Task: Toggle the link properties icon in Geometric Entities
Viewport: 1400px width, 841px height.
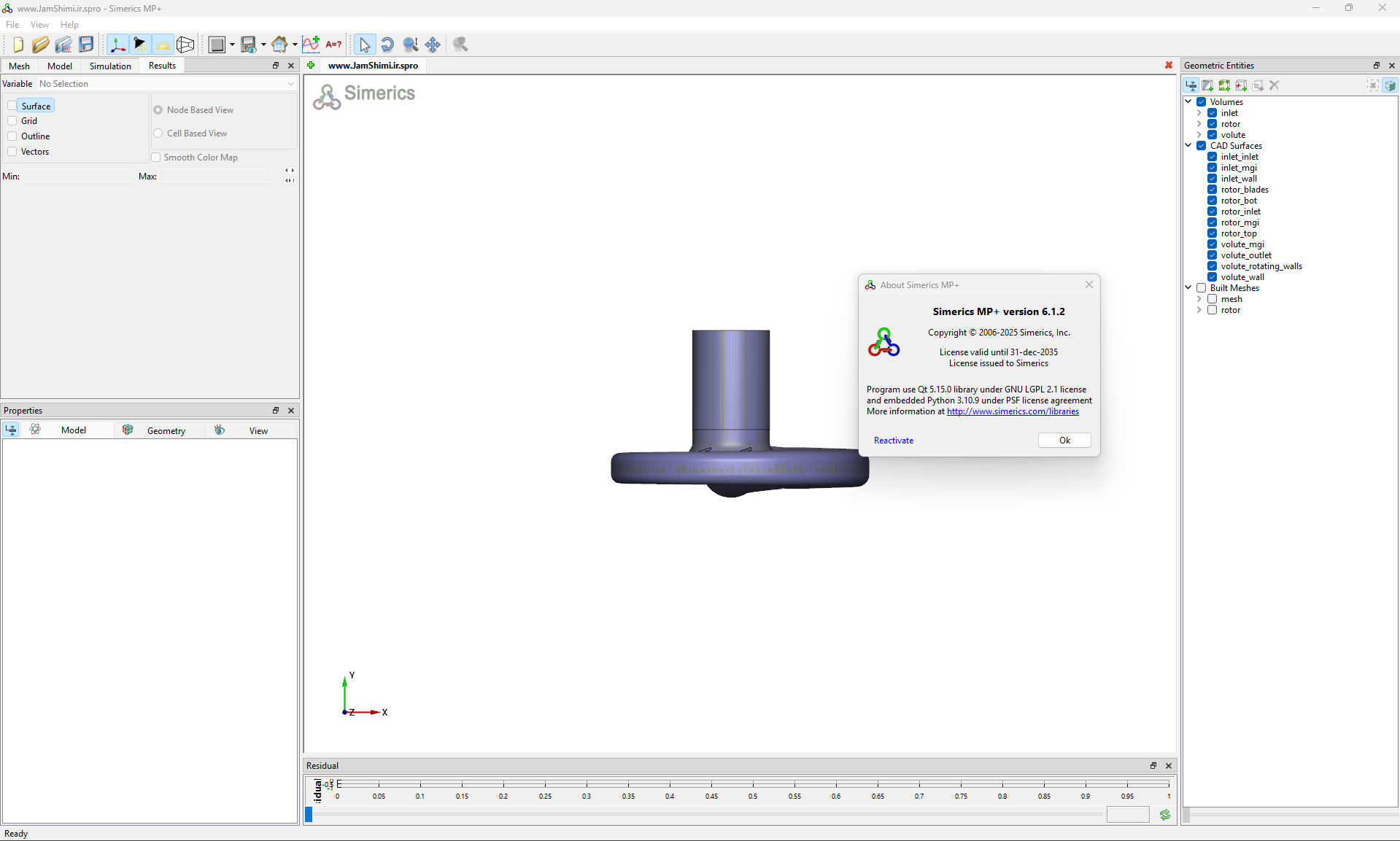Action: coord(1191,85)
